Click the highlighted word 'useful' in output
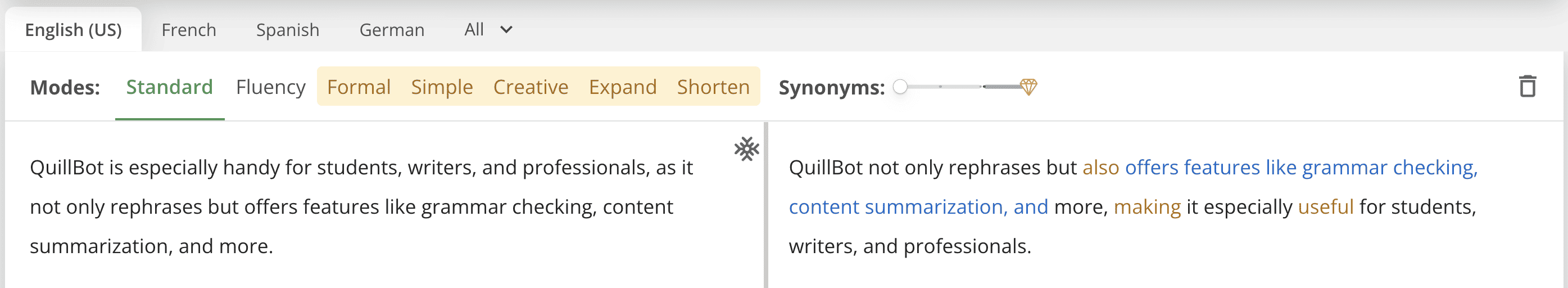The width and height of the screenshot is (1568, 288). click(1325, 207)
